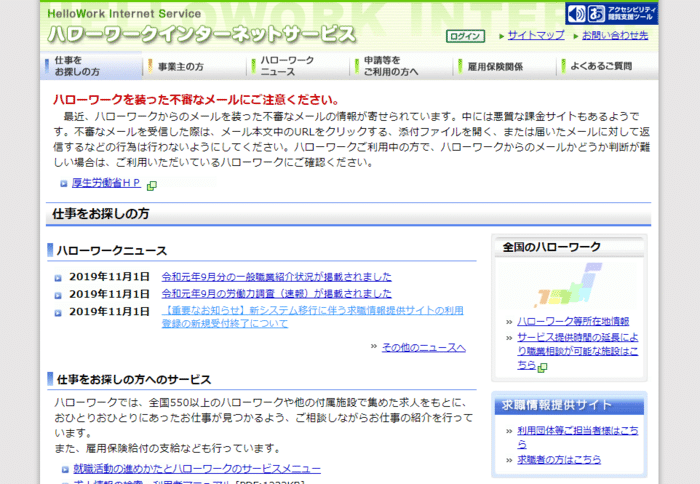Image resolution: width=700 pixels, height=484 pixels.
Task: Go to the 雇用保険関係 tab
Action: (495, 67)
